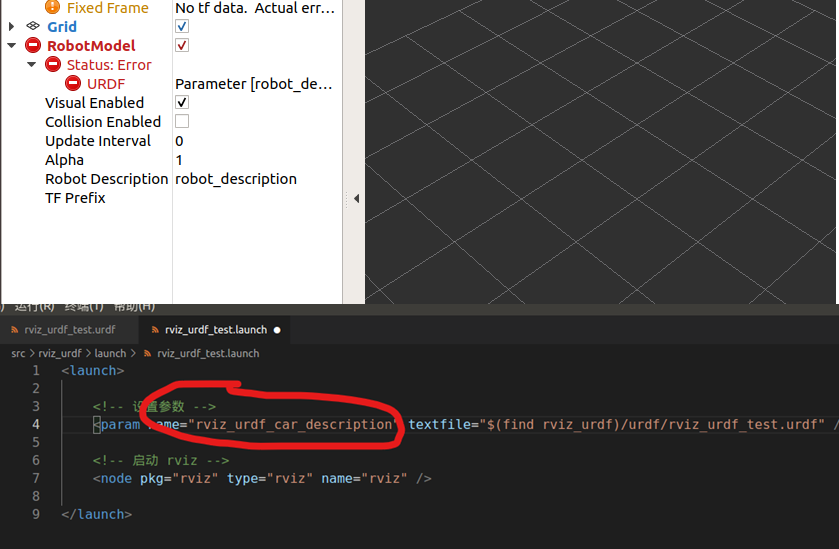Image resolution: width=839 pixels, height=549 pixels.
Task: Click the rviz_urdf_test.launch tab file icon
Action: (x=155, y=330)
